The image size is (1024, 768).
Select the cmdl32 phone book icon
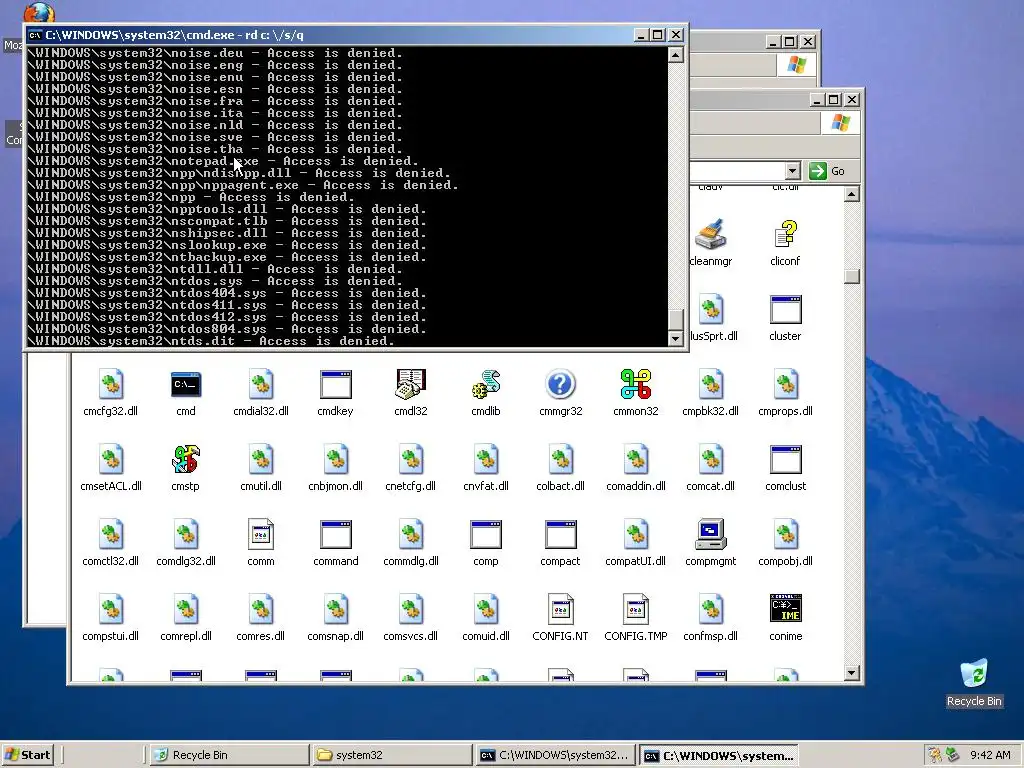(411, 385)
